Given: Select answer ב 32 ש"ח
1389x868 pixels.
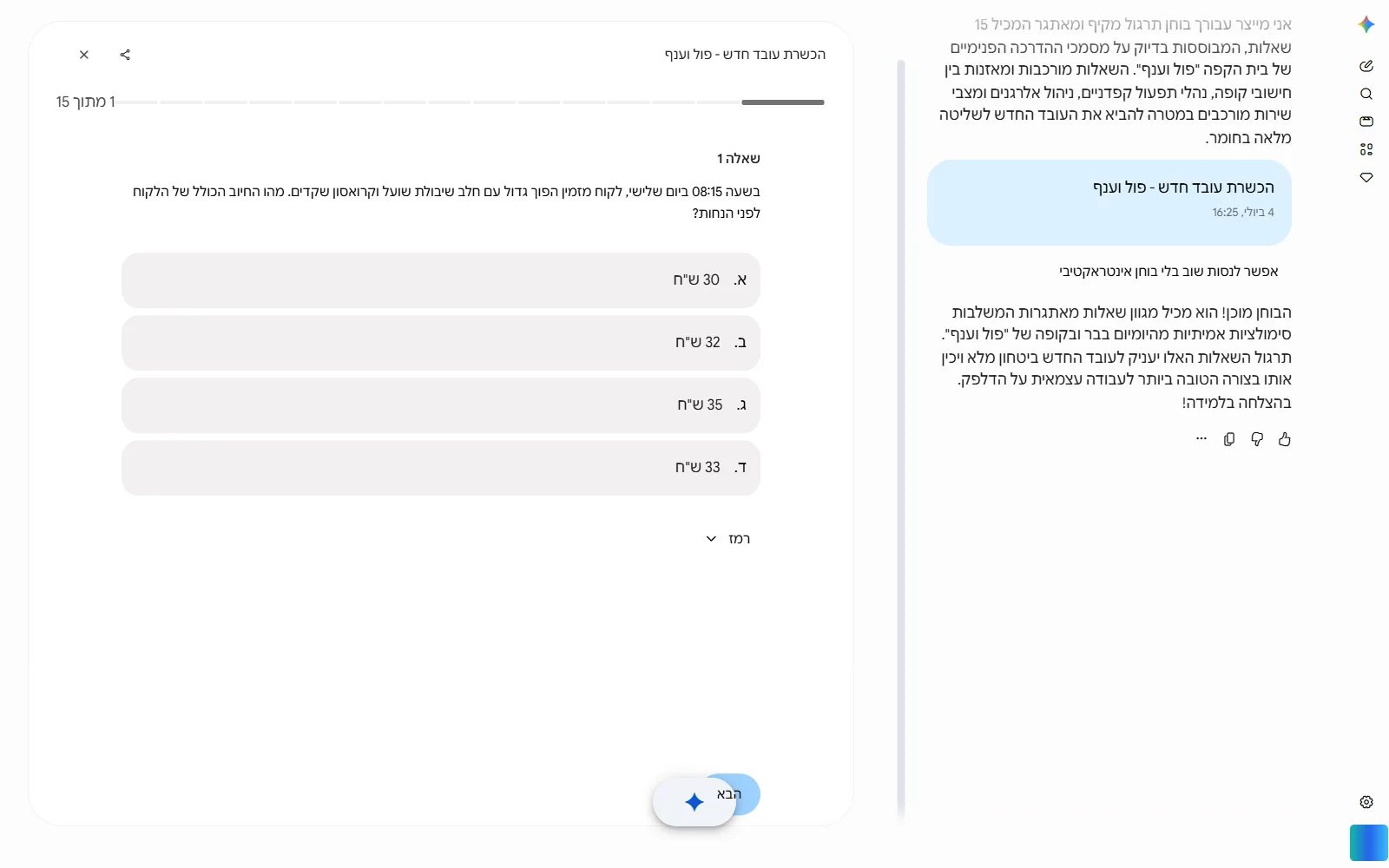Looking at the screenshot, I should (441, 343).
